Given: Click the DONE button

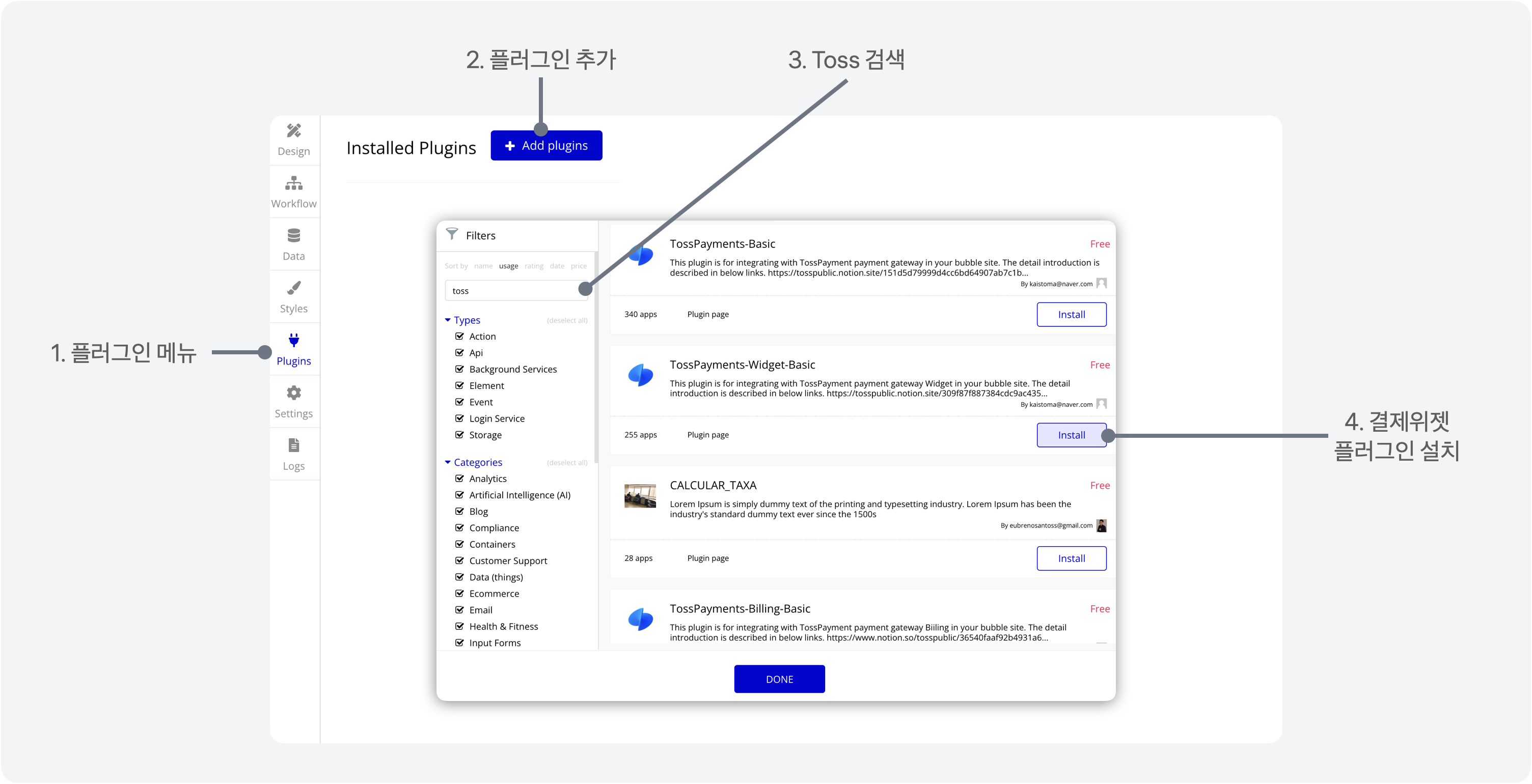Looking at the screenshot, I should pos(779,680).
